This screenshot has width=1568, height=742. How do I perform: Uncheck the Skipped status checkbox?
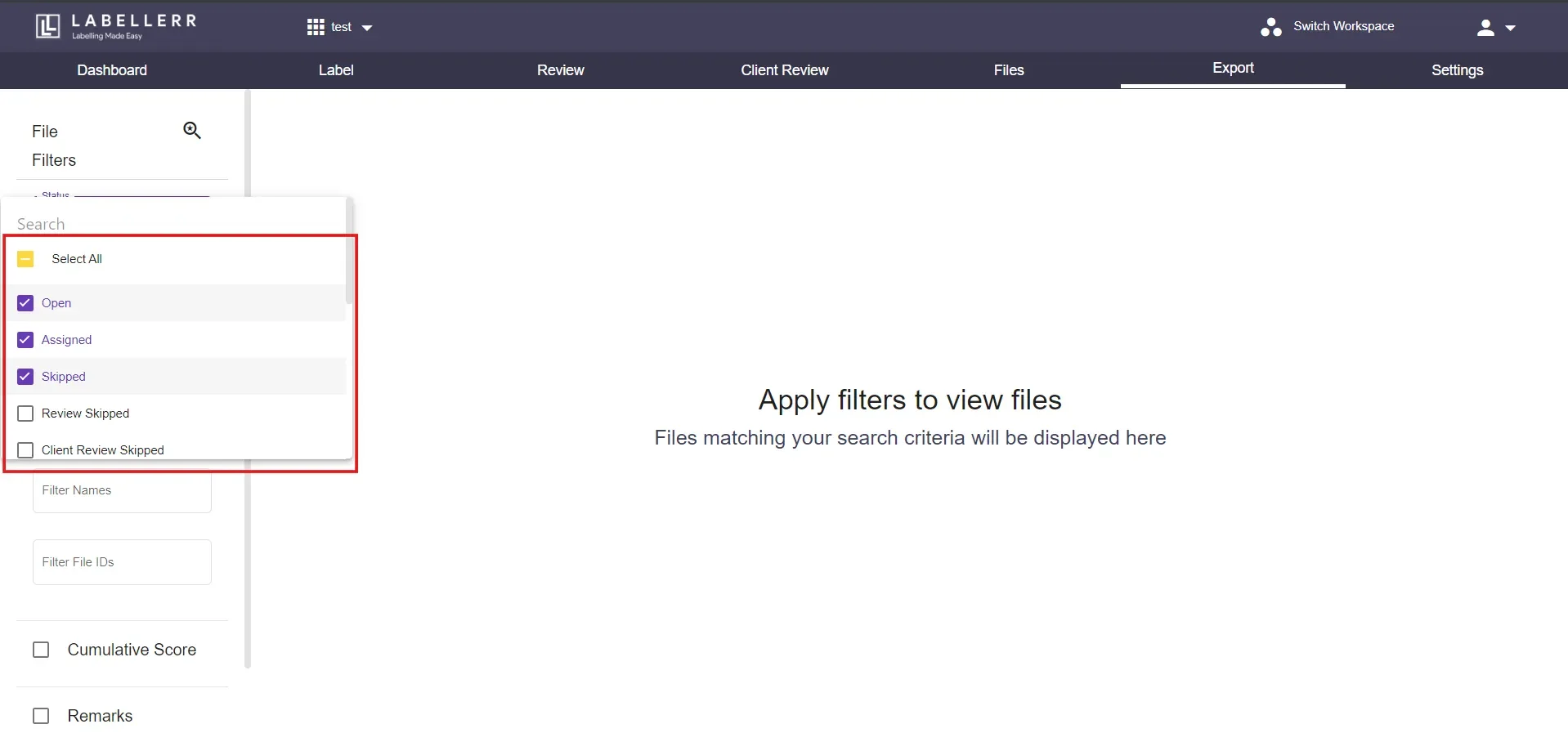[25, 377]
